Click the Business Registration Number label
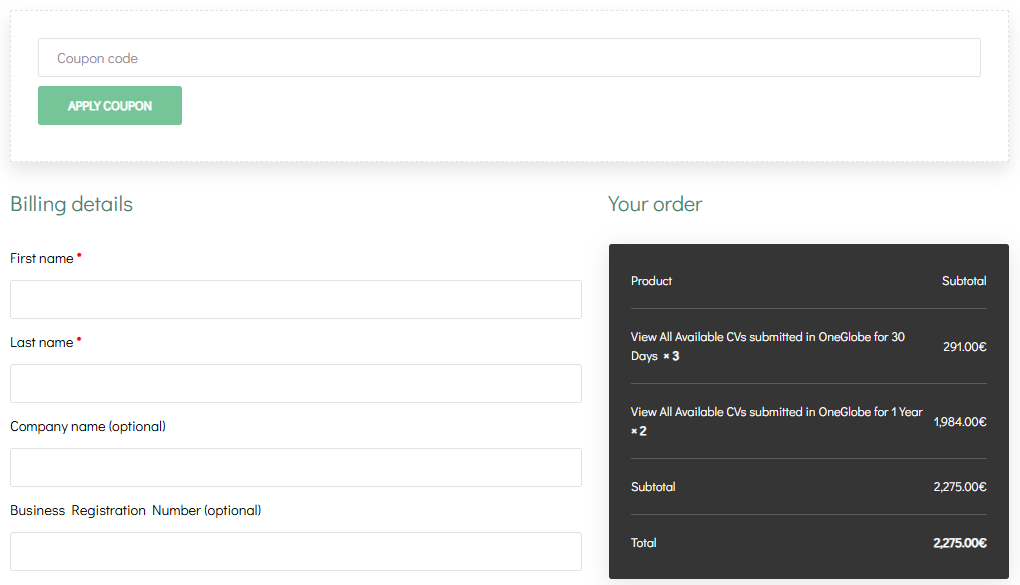The width and height of the screenshot is (1020, 585). coord(135,510)
